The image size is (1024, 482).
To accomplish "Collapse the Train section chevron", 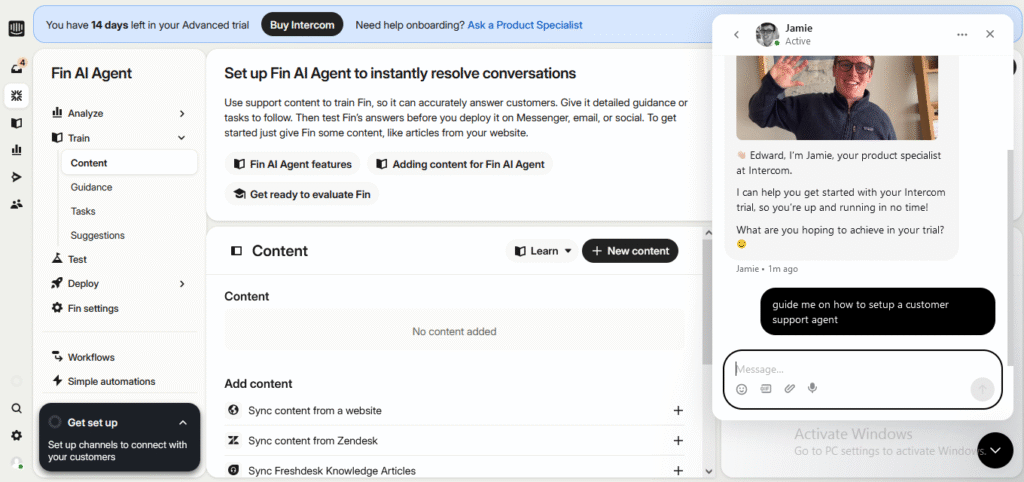I will point(182,138).
